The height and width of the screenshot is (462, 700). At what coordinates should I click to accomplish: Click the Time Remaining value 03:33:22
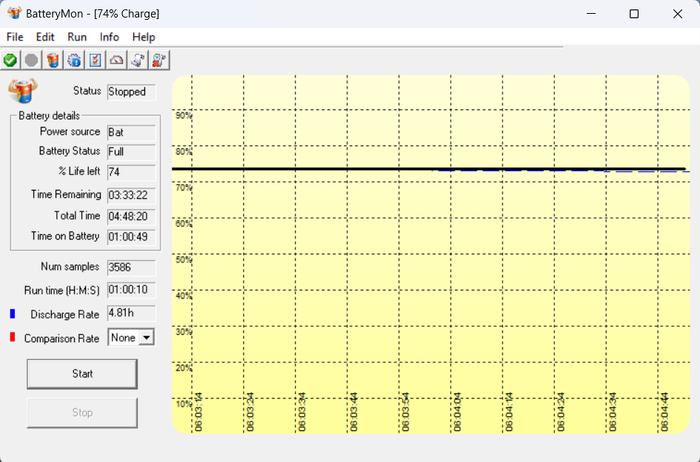pos(131,196)
